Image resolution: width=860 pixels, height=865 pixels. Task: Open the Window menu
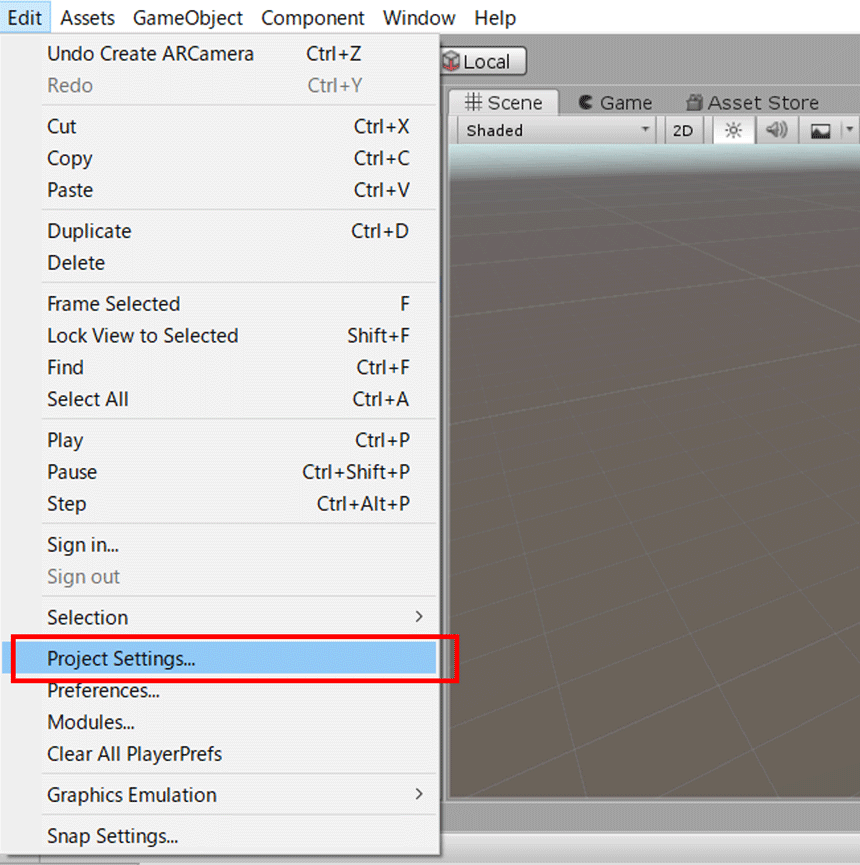pos(419,18)
